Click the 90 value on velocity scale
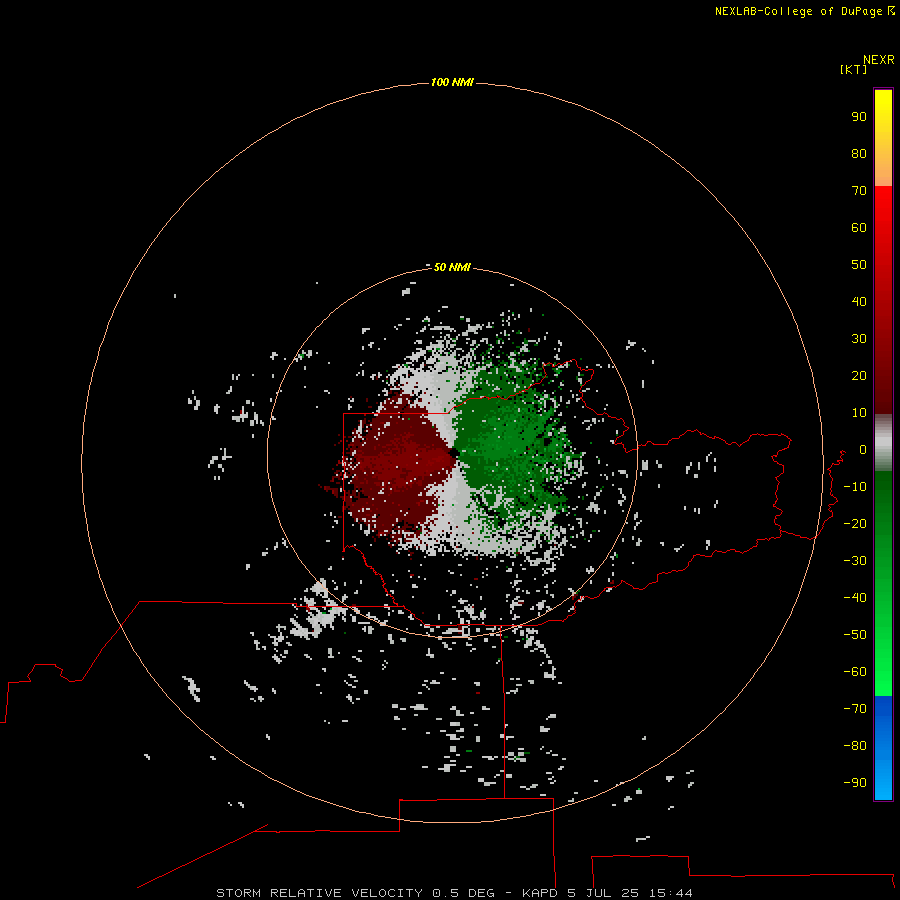This screenshot has height=900, width=900. click(x=859, y=117)
